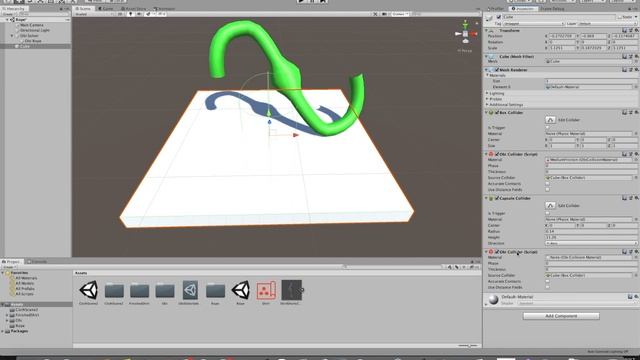
Task: Disable the Mesh Renderer component checkbox
Action: tap(497, 70)
